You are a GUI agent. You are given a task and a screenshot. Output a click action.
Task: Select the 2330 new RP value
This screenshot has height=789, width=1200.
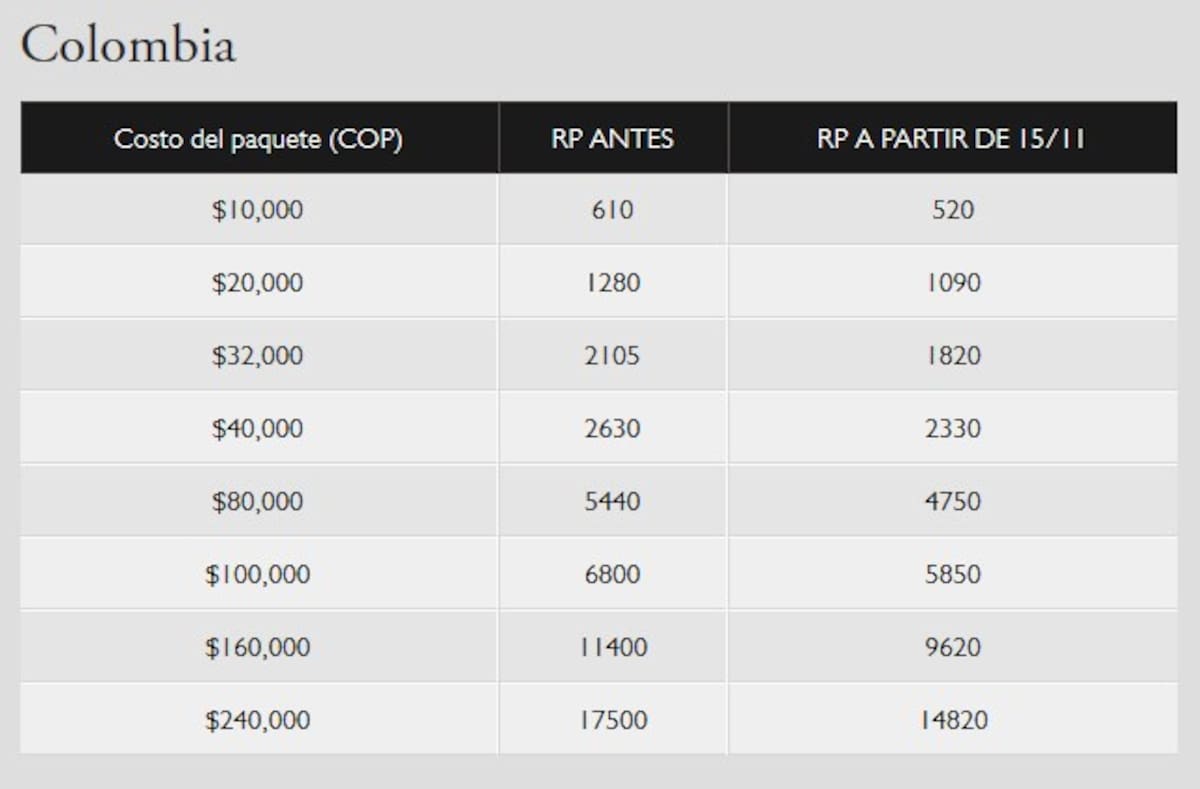952,429
